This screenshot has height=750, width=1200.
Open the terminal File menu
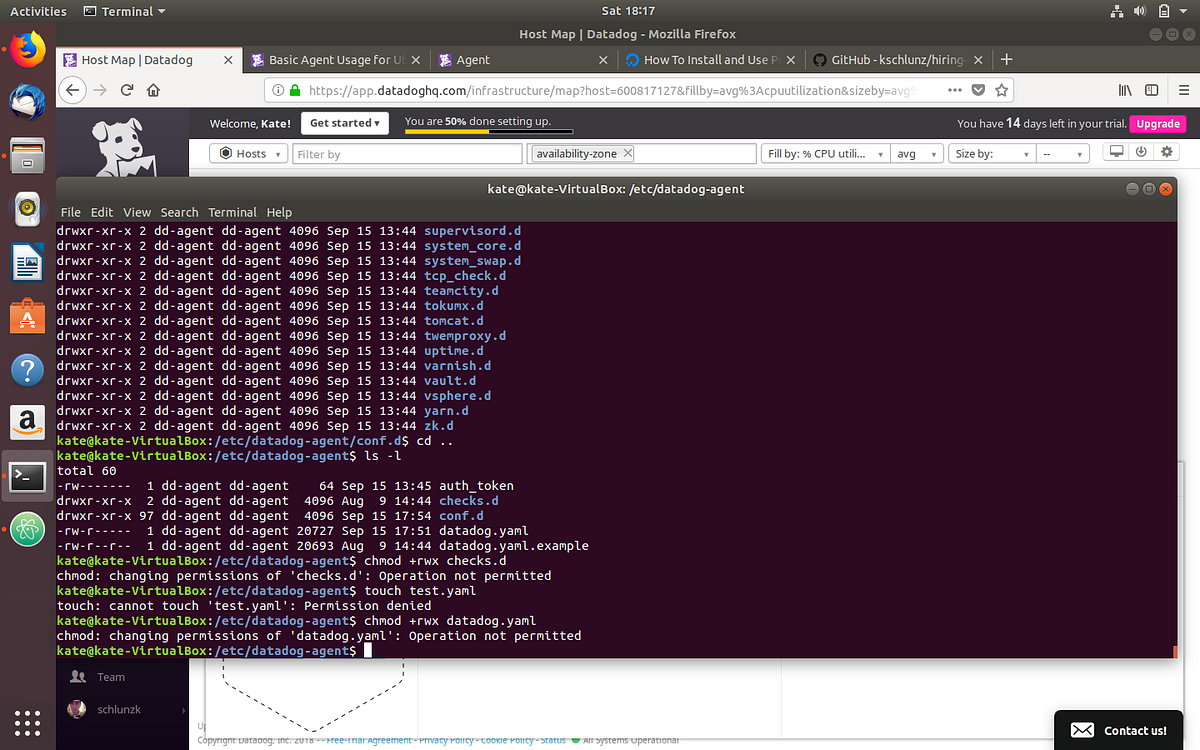pos(71,212)
